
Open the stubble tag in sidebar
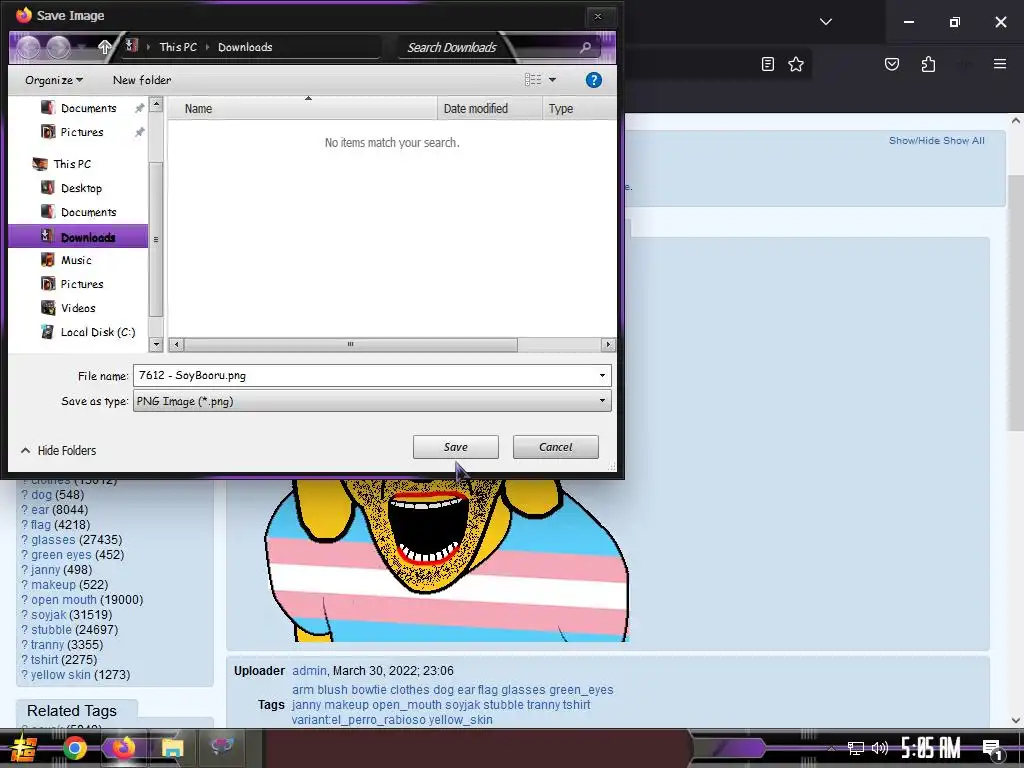point(51,630)
